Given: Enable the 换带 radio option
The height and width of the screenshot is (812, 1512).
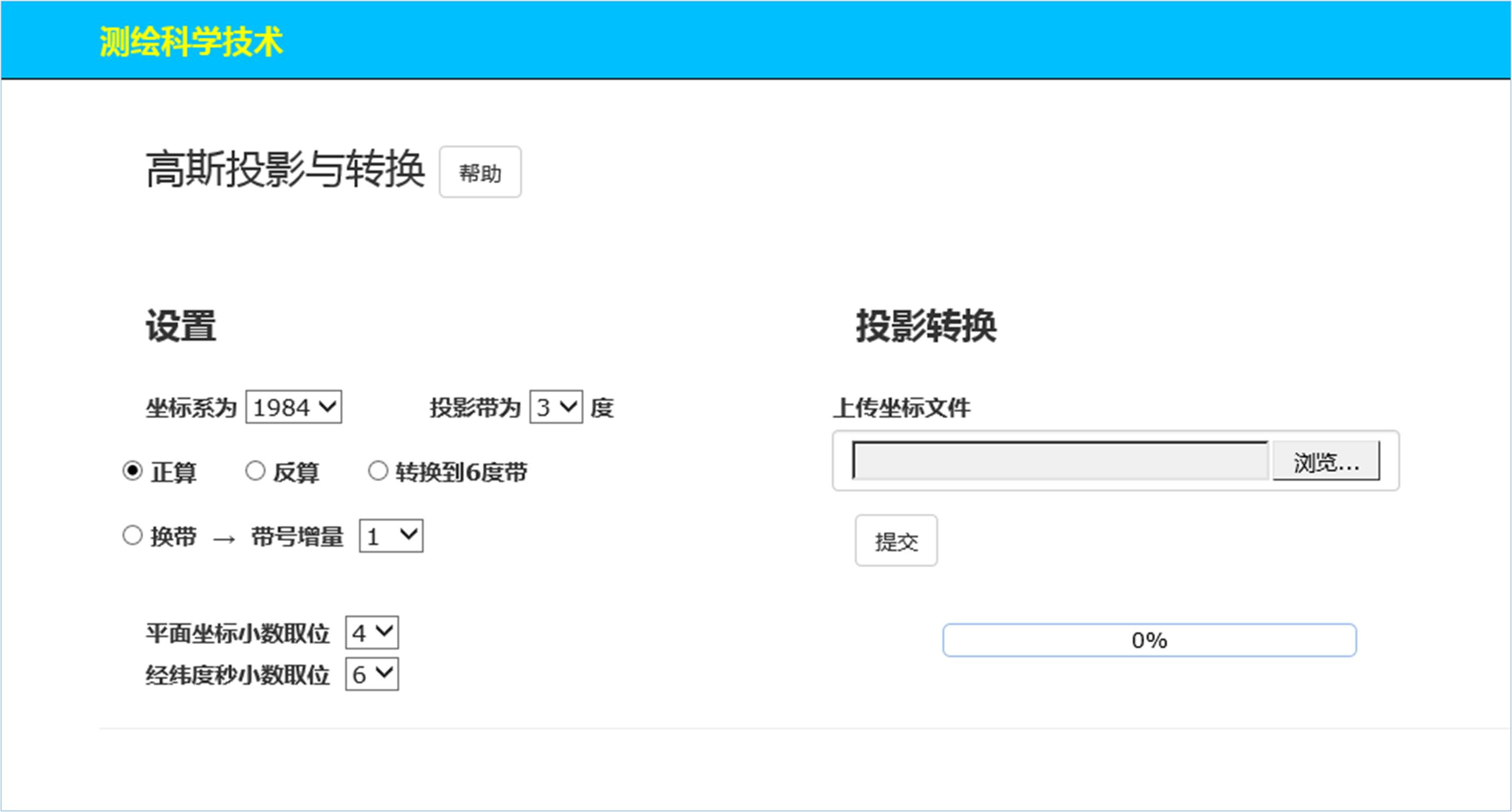Looking at the screenshot, I should pyautogui.click(x=132, y=536).
